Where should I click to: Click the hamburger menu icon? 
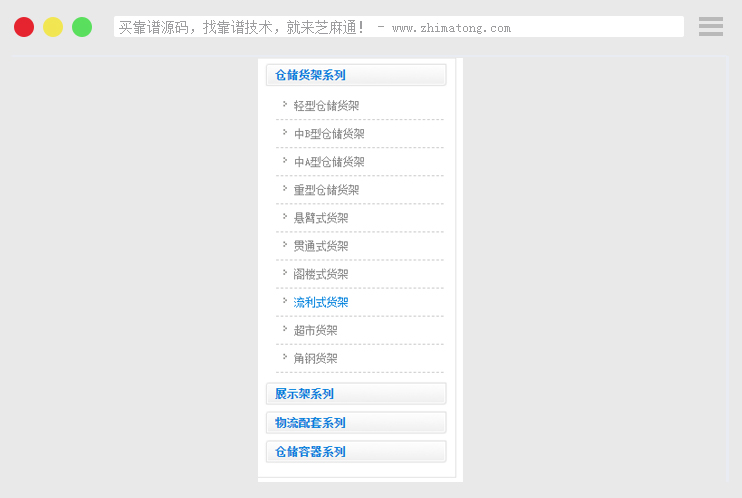710,27
